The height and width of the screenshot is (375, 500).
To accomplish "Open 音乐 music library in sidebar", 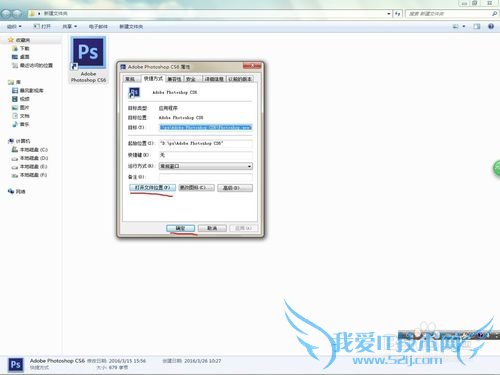I will [21, 124].
